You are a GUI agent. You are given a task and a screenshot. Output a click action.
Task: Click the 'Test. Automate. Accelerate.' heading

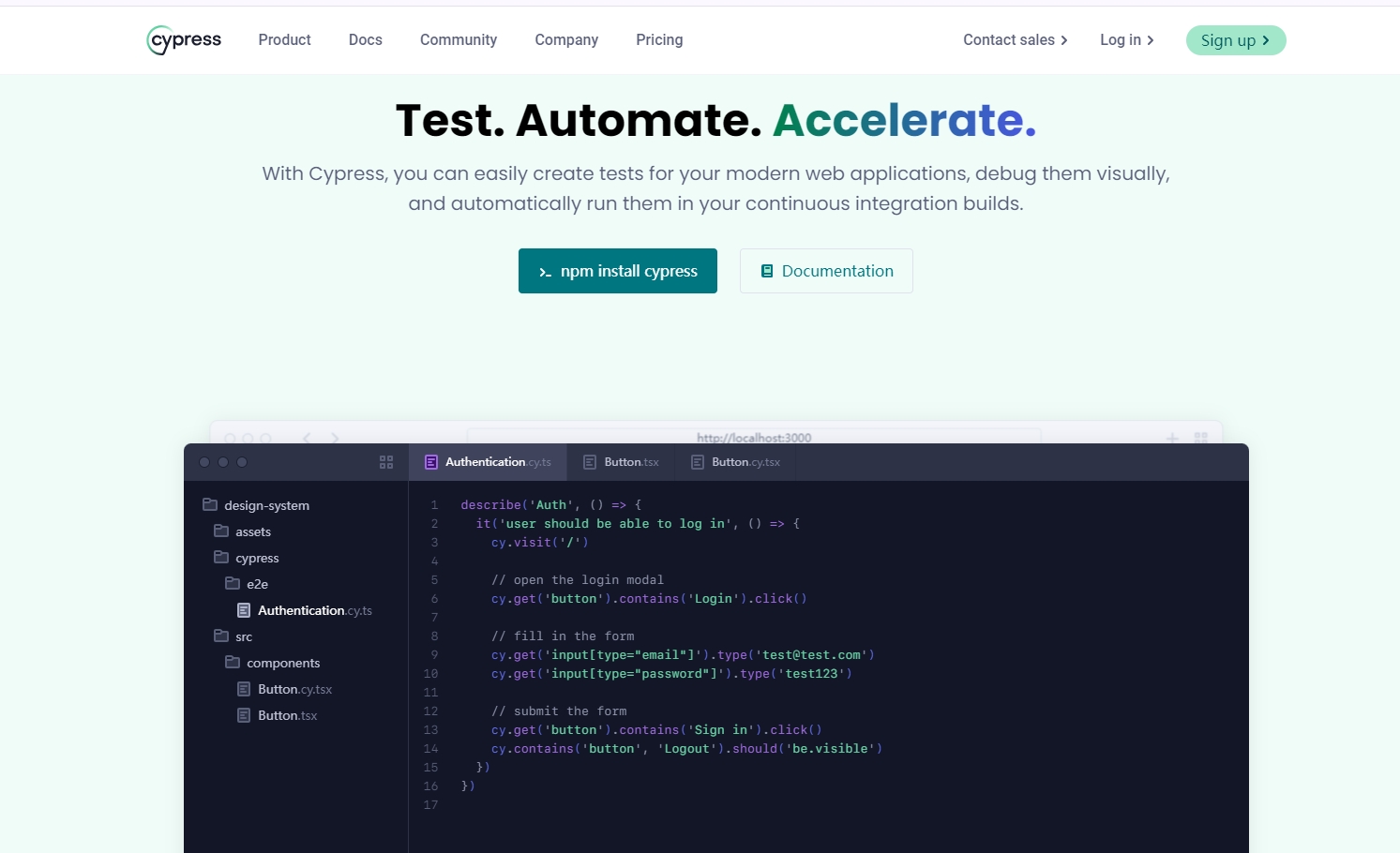(x=716, y=120)
